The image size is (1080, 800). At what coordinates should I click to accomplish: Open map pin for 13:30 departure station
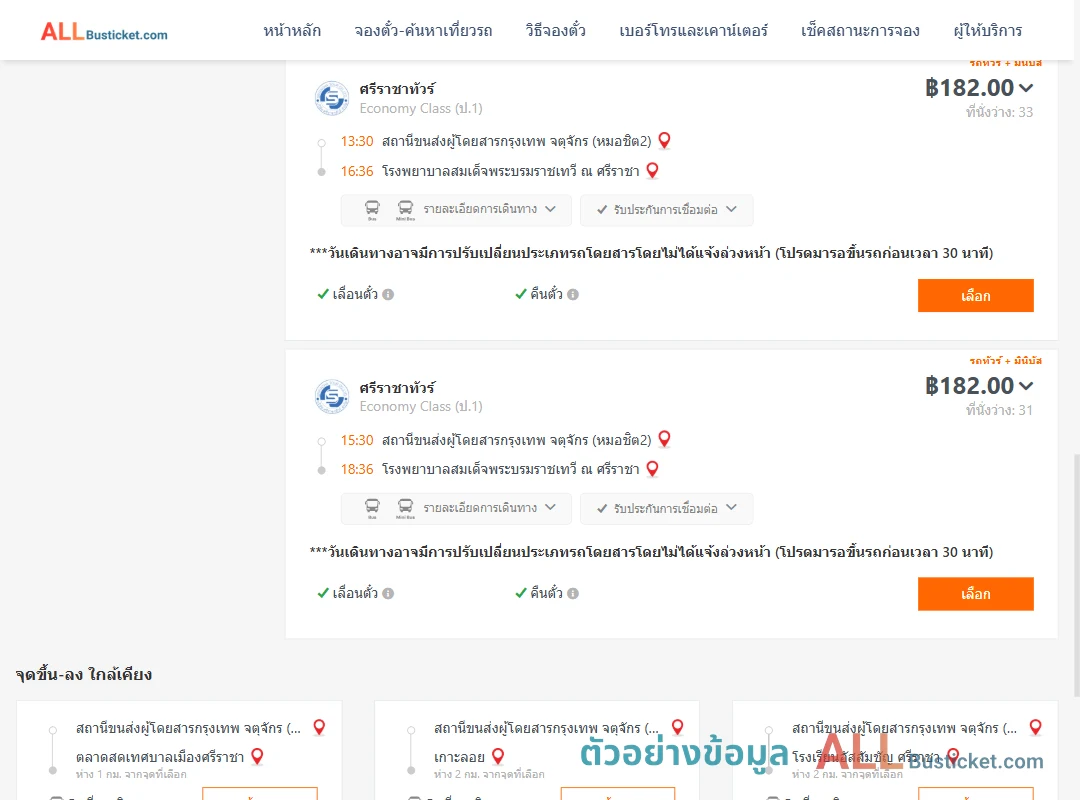pyautogui.click(x=665, y=141)
